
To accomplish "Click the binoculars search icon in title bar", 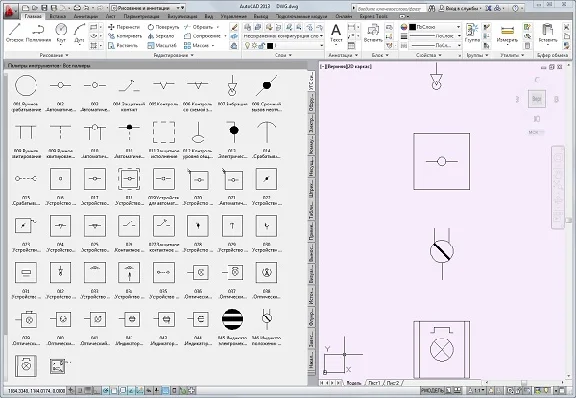I will [x=432, y=8].
